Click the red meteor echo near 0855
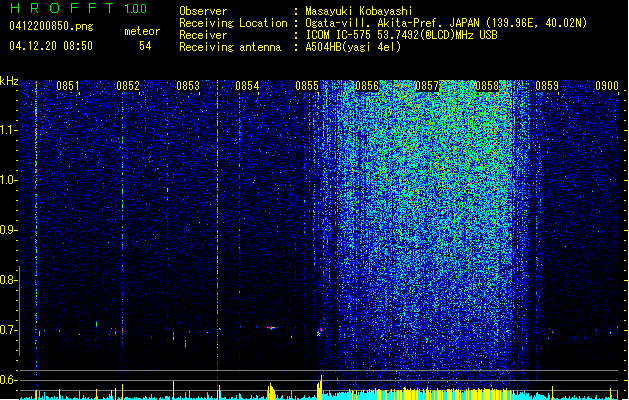The image size is (629, 400). tap(320, 332)
